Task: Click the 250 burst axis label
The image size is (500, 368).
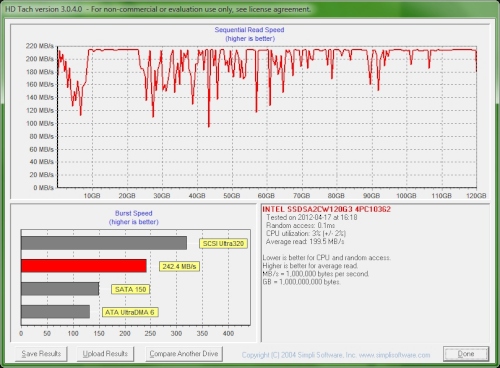Action: click(x=151, y=333)
